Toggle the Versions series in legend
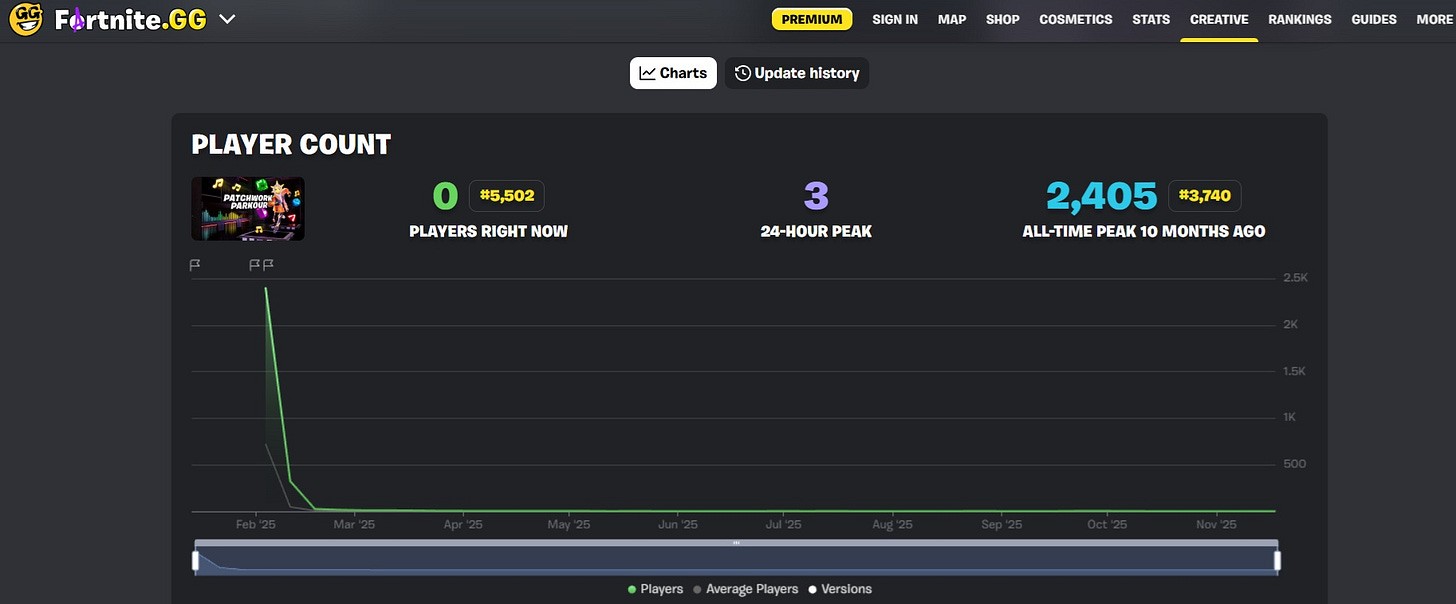 (840, 589)
